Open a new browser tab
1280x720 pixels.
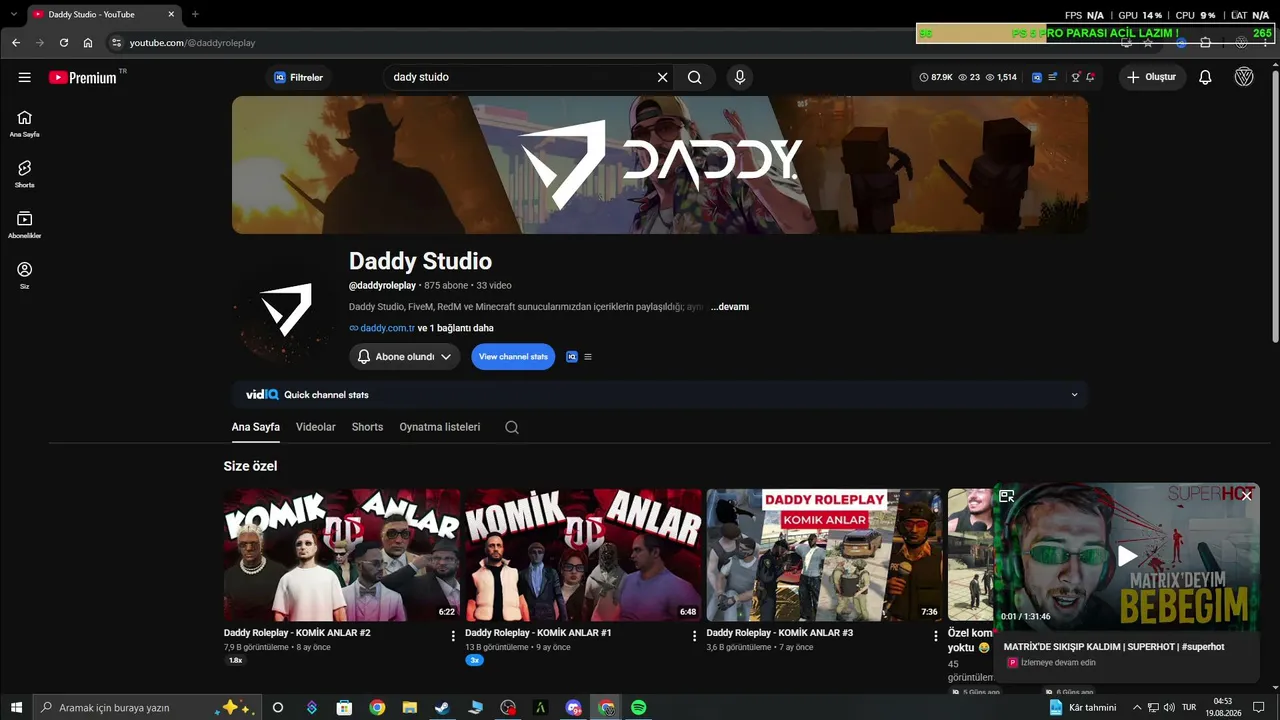click(195, 14)
